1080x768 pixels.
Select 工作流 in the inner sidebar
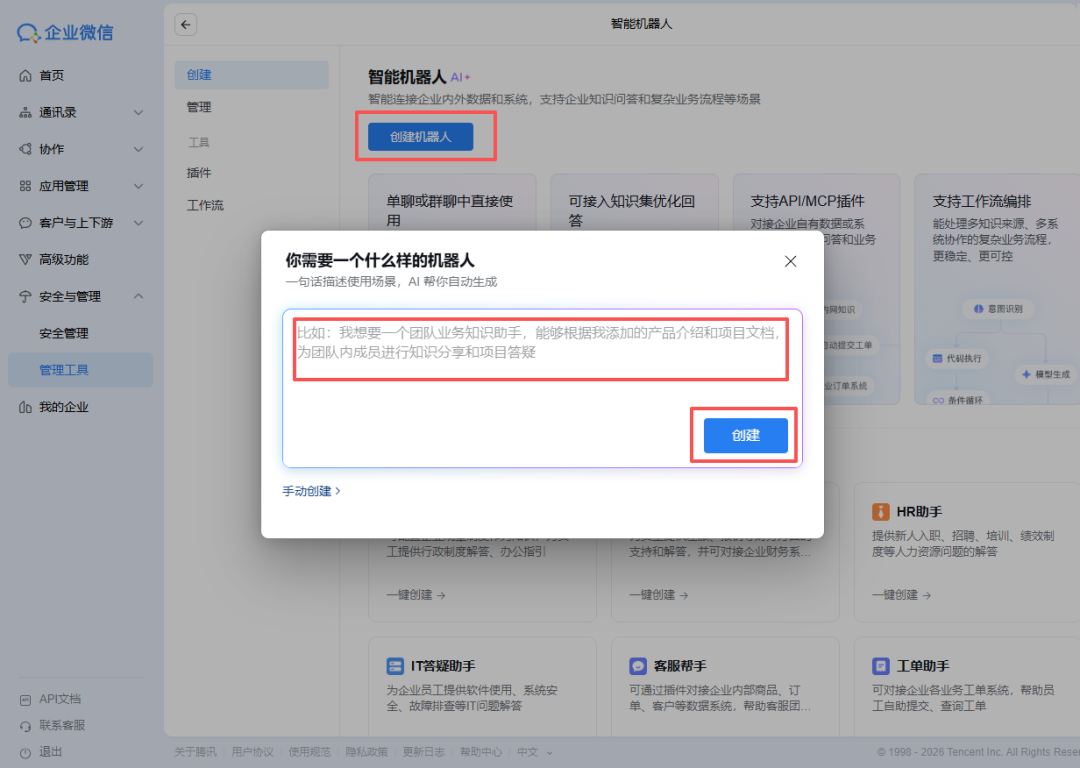203,206
